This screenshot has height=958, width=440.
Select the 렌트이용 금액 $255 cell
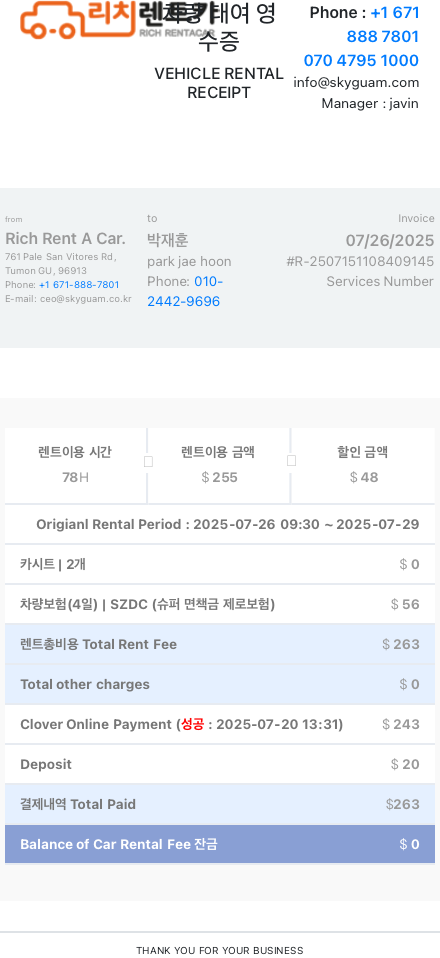219,466
